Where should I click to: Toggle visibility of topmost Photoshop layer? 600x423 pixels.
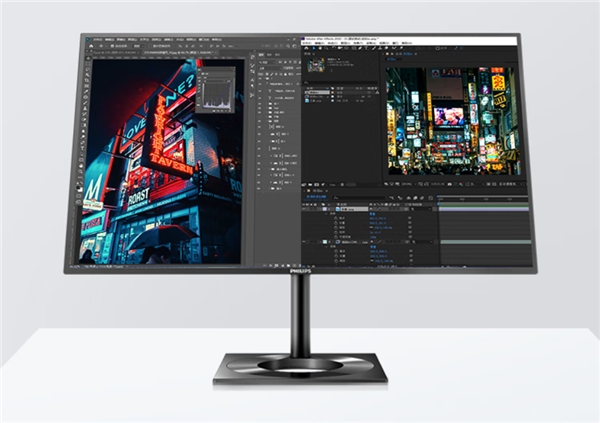pos(260,79)
